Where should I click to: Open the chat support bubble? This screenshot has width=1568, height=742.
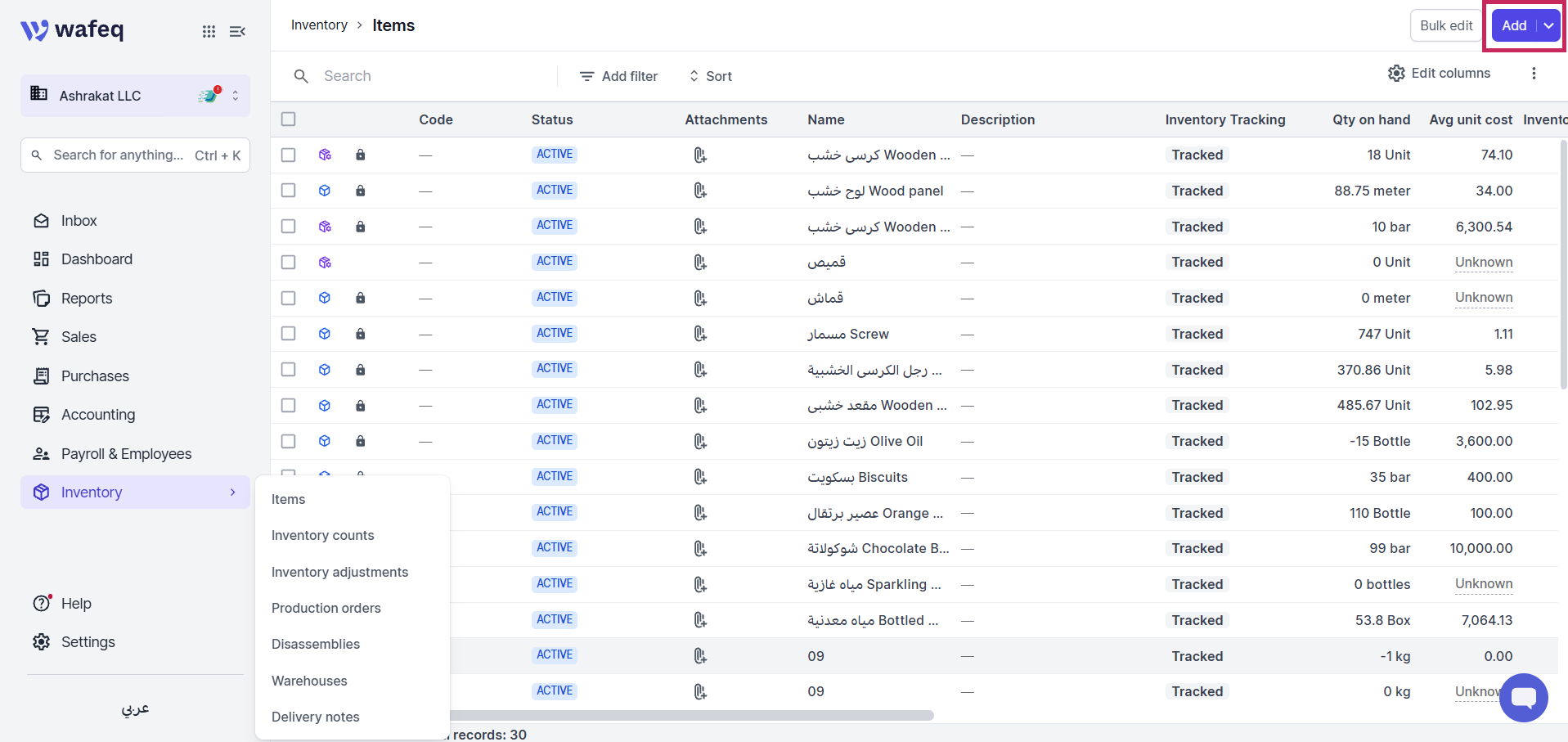click(x=1524, y=698)
